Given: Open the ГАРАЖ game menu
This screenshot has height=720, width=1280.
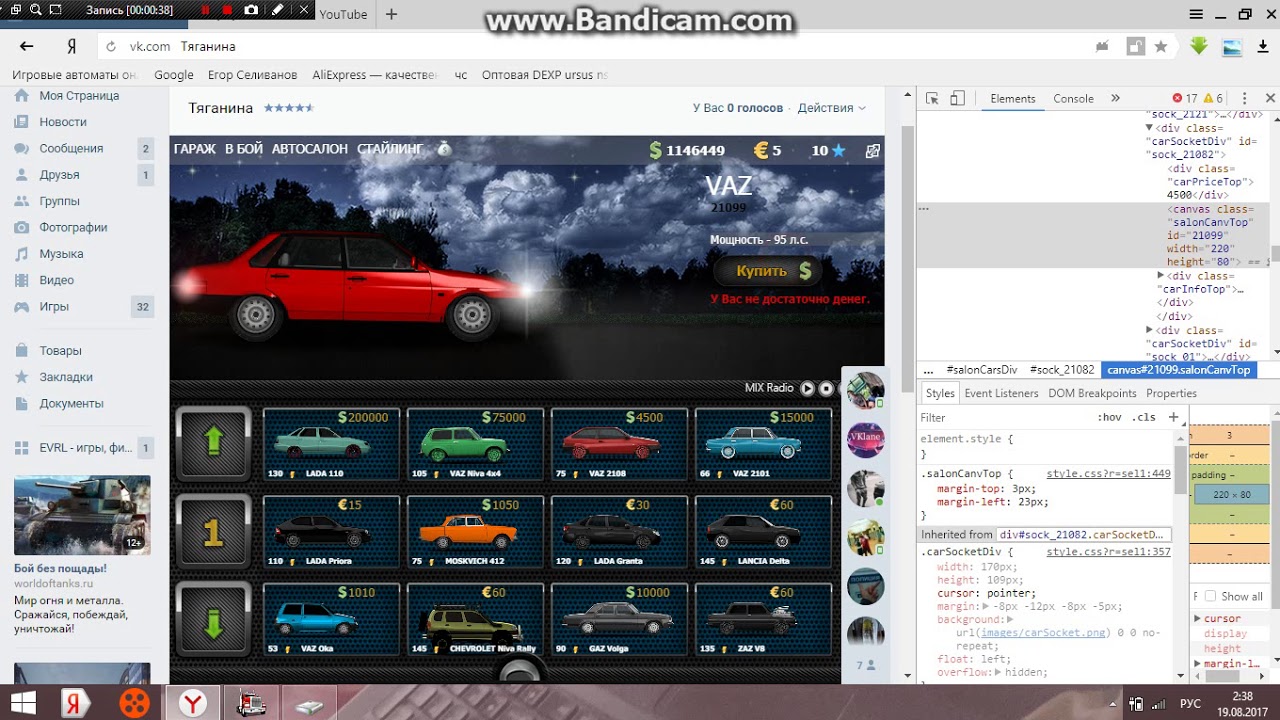Looking at the screenshot, I should click(x=195, y=149).
